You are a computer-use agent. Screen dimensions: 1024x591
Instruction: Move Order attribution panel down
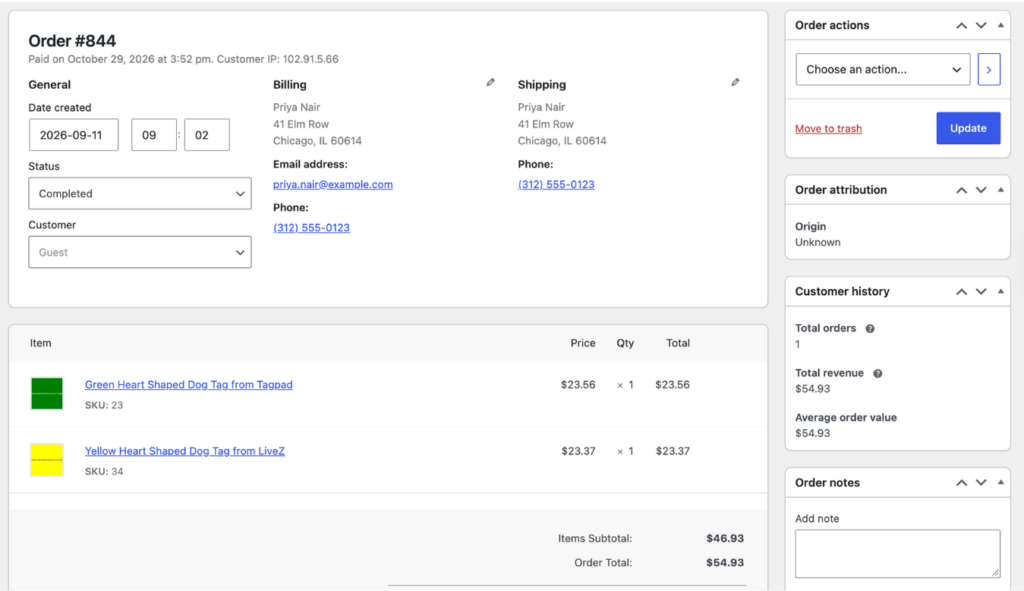(x=981, y=190)
